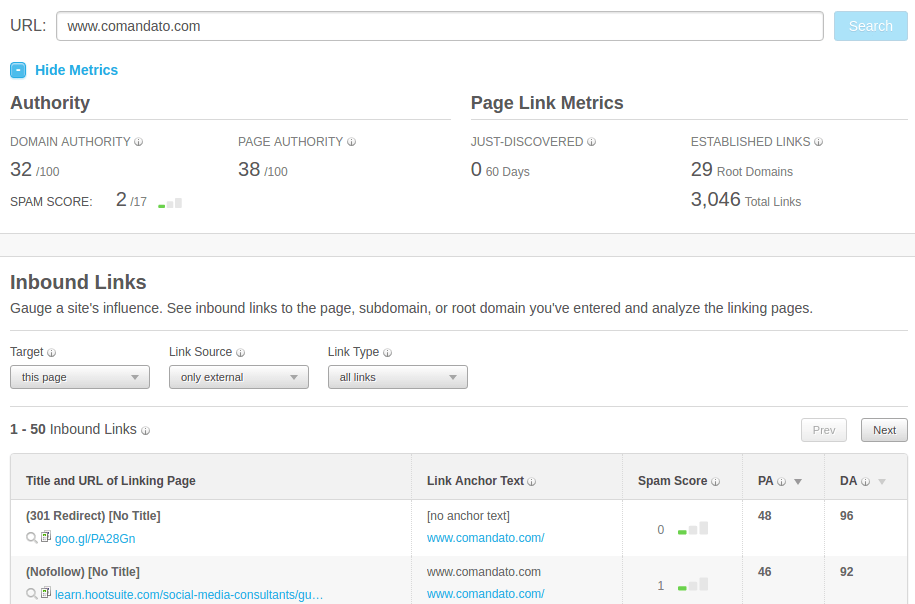
Task: Click info icon next to Inbound Links count
Action: pyautogui.click(x=145, y=431)
